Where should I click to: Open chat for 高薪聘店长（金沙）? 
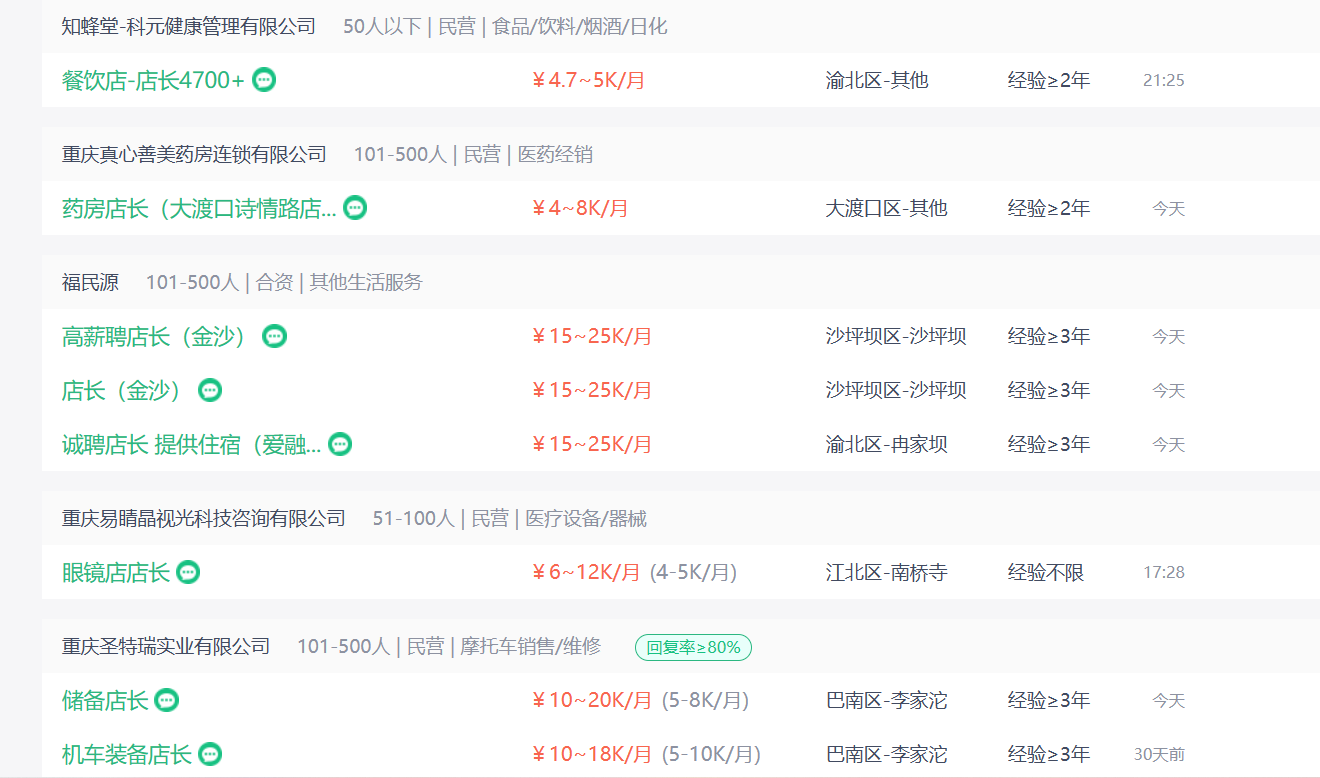click(x=274, y=336)
